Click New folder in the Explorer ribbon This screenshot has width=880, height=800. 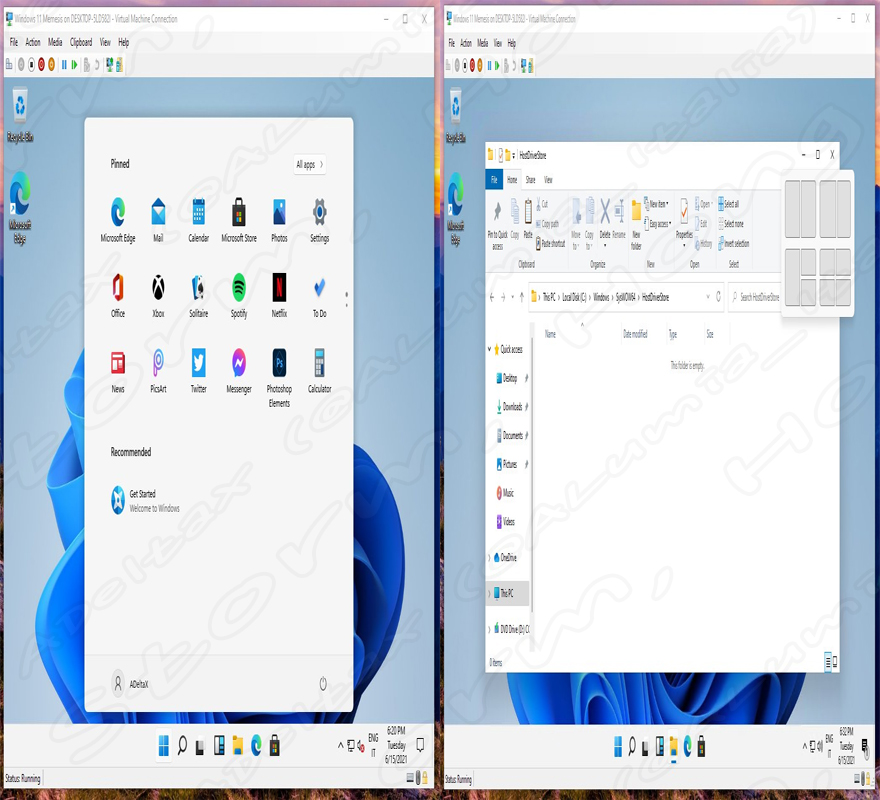click(636, 224)
